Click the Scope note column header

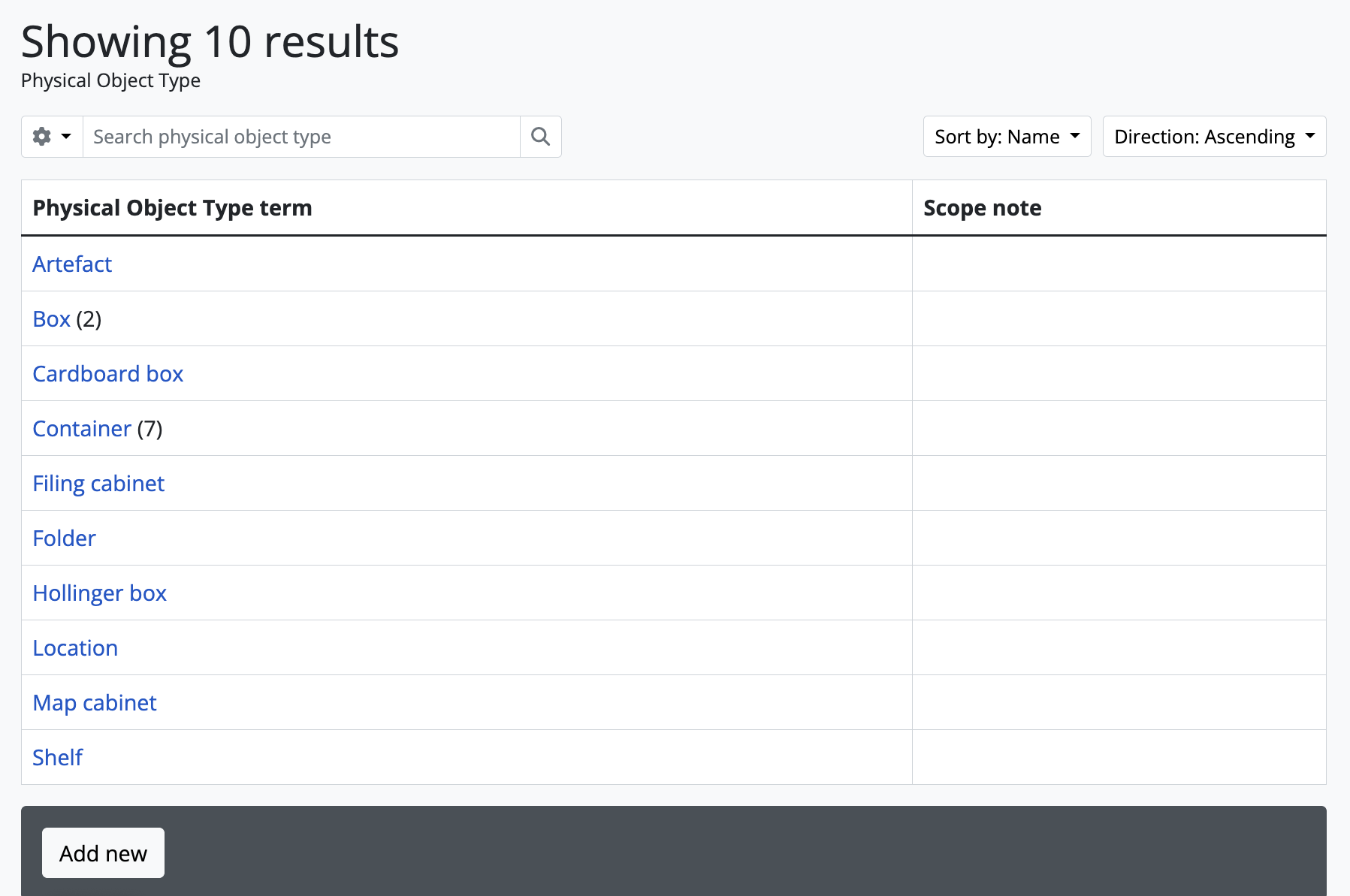tap(982, 208)
